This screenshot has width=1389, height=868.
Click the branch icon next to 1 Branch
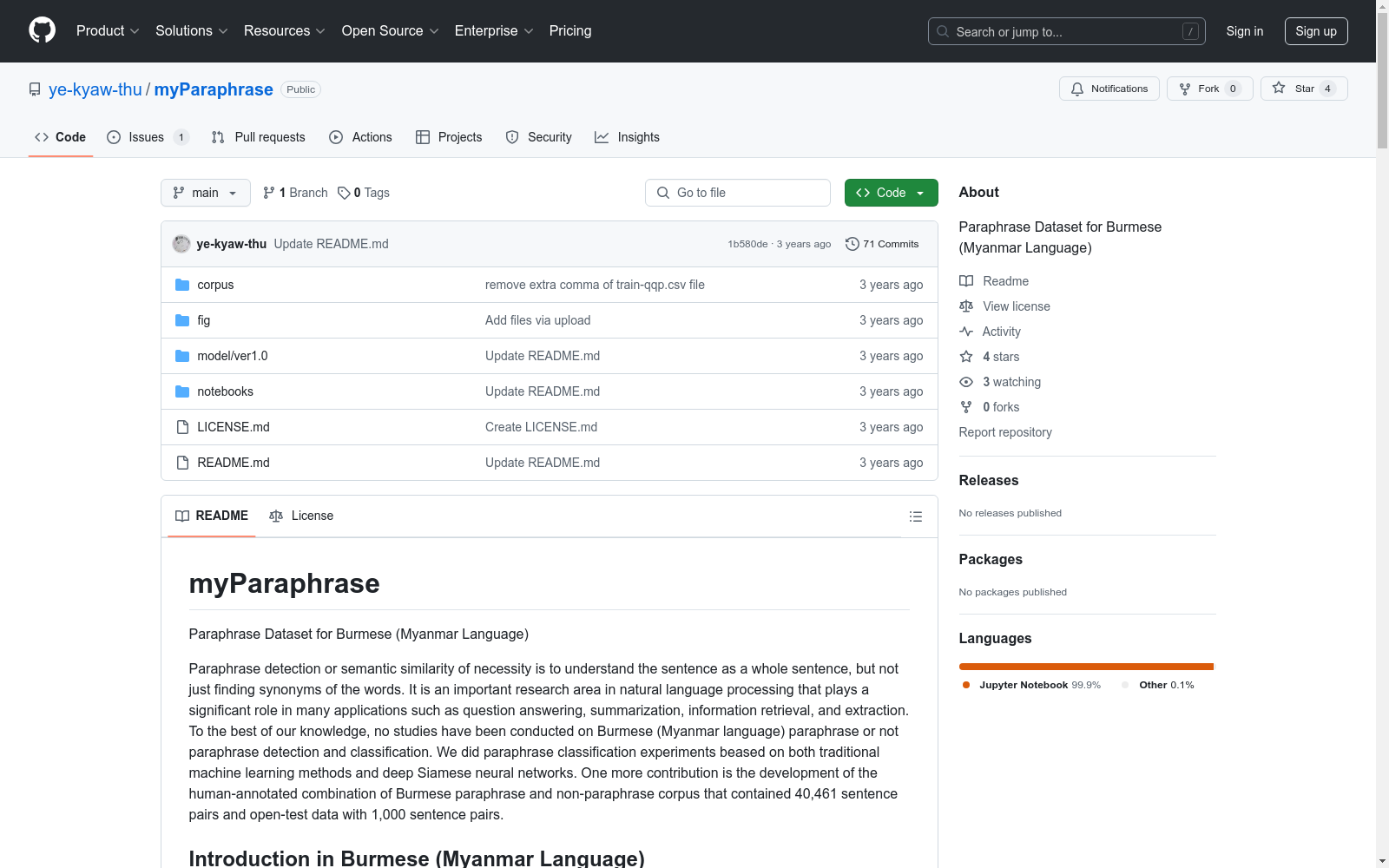(x=269, y=193)
